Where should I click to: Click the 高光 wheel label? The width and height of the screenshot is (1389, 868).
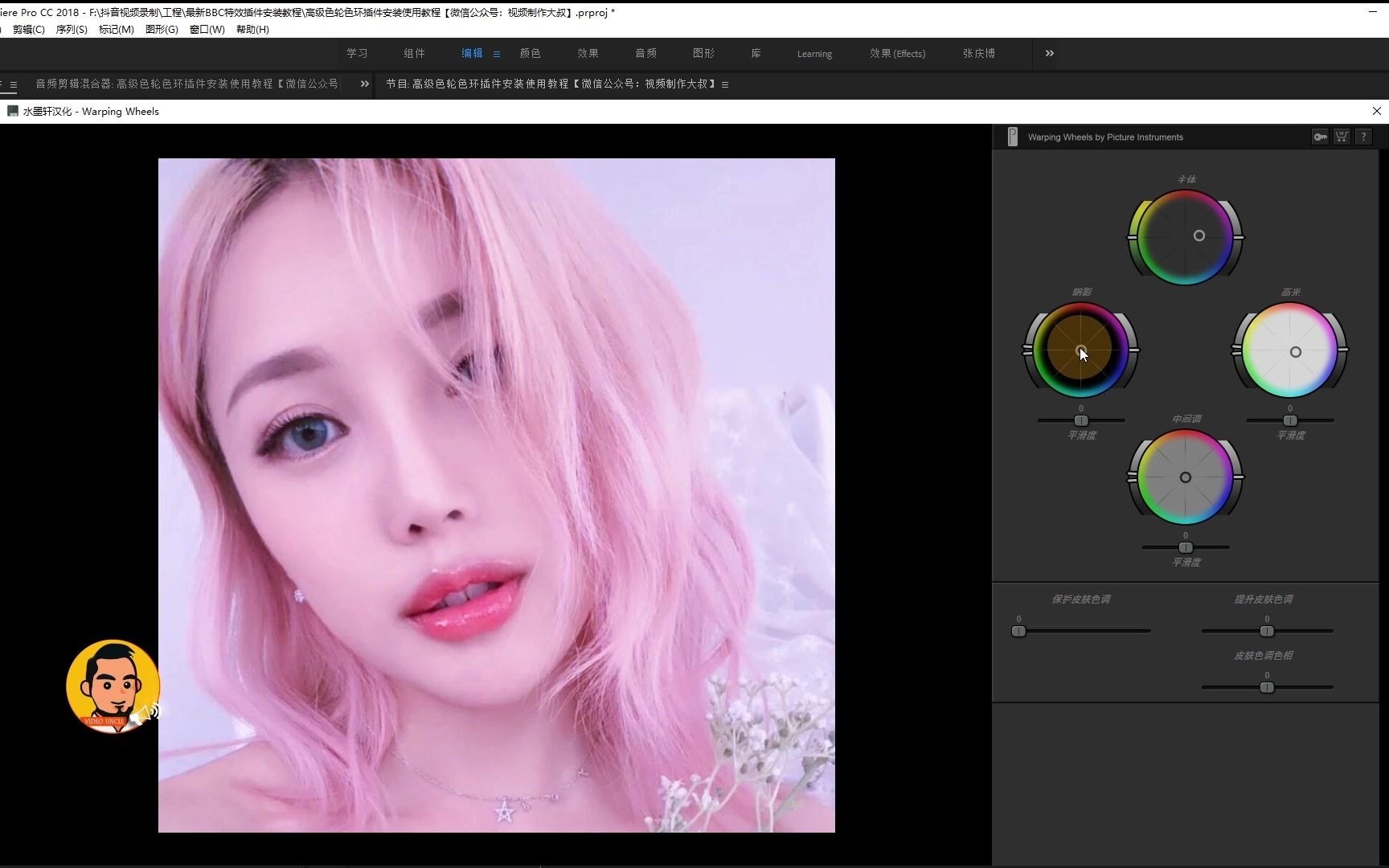[x=1290, y=292]
